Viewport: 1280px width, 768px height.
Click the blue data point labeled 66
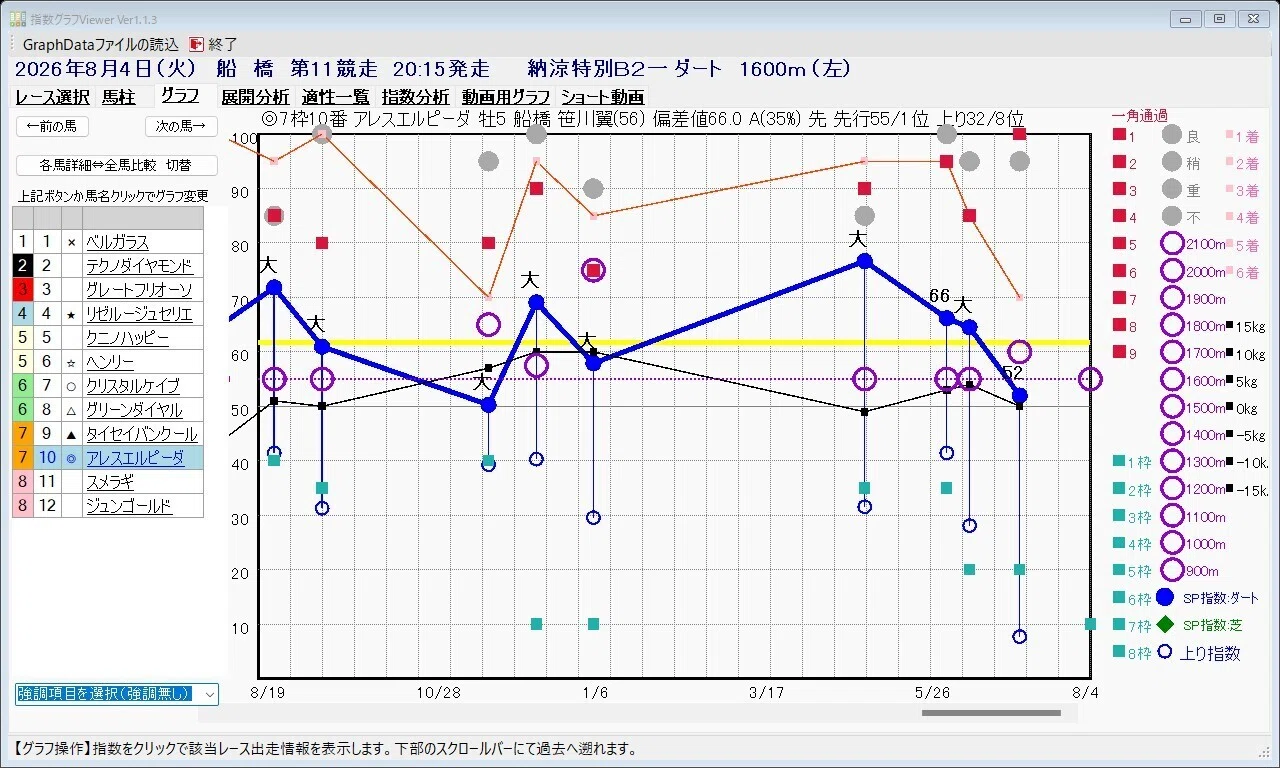point(946,318)
